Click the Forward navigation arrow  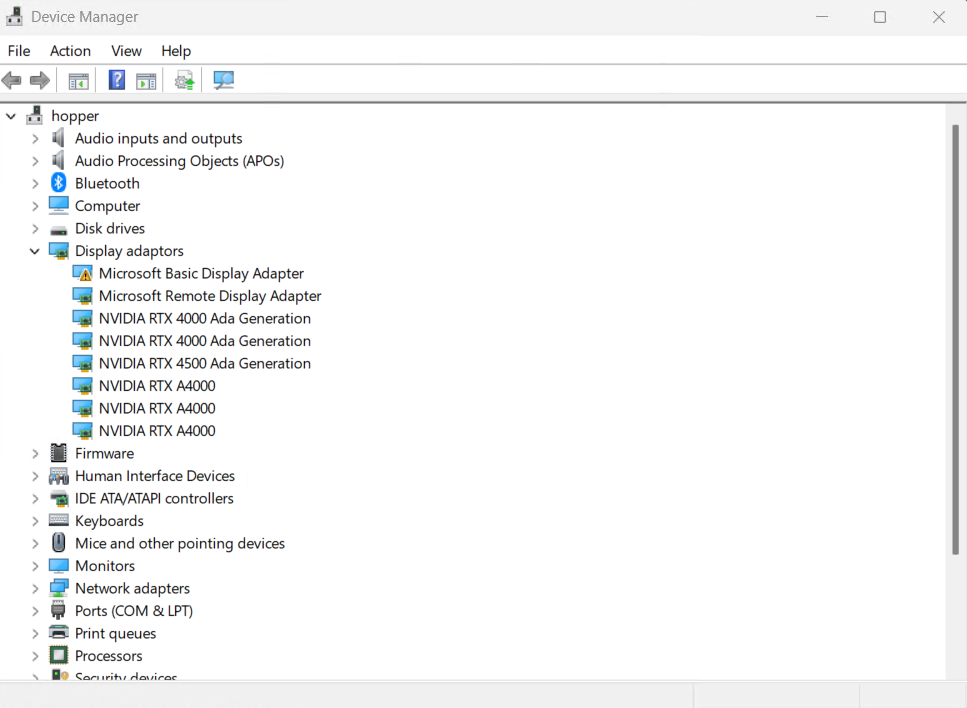coord(37,80)
